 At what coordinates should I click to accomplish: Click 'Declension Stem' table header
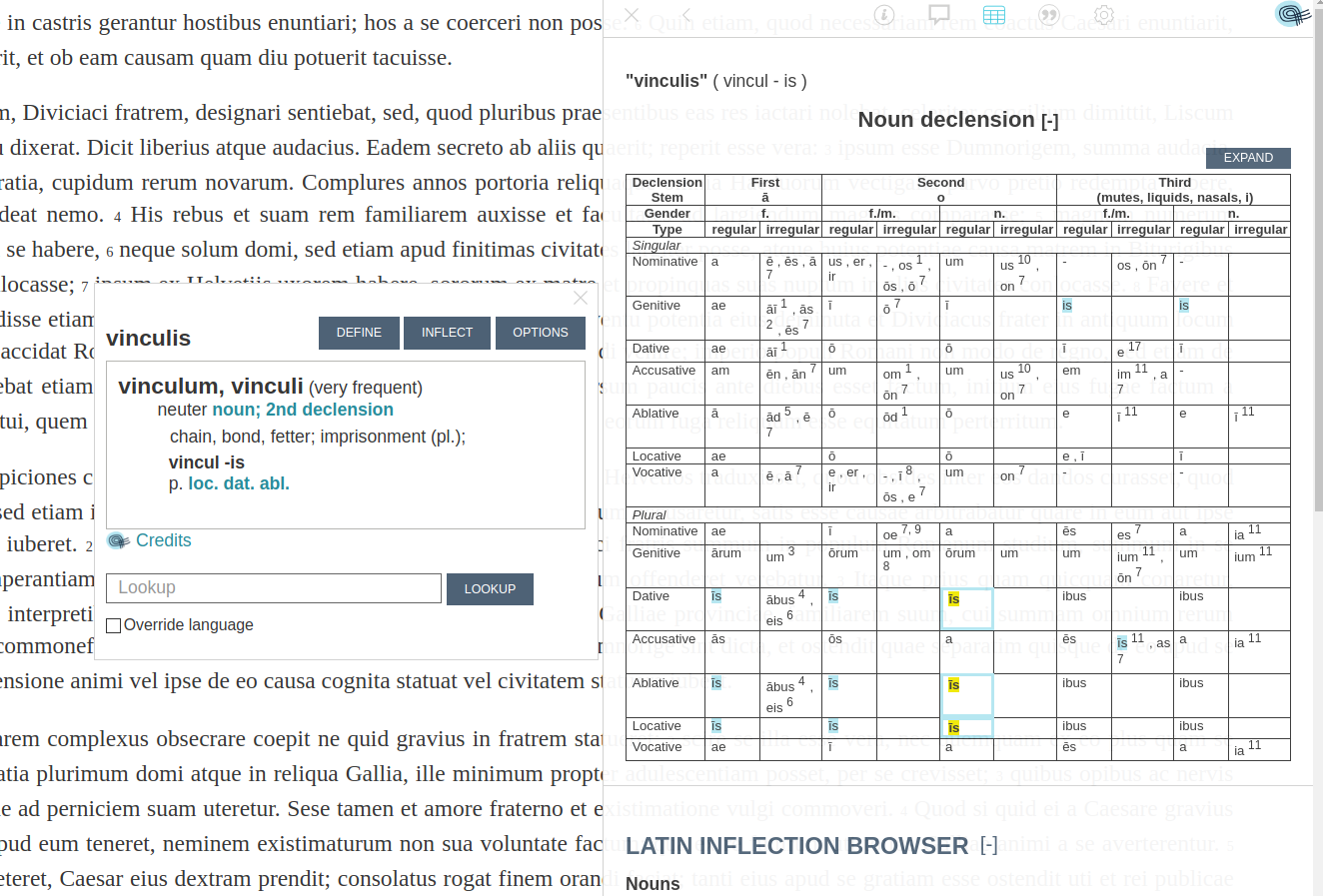click(x=667, y=190)
